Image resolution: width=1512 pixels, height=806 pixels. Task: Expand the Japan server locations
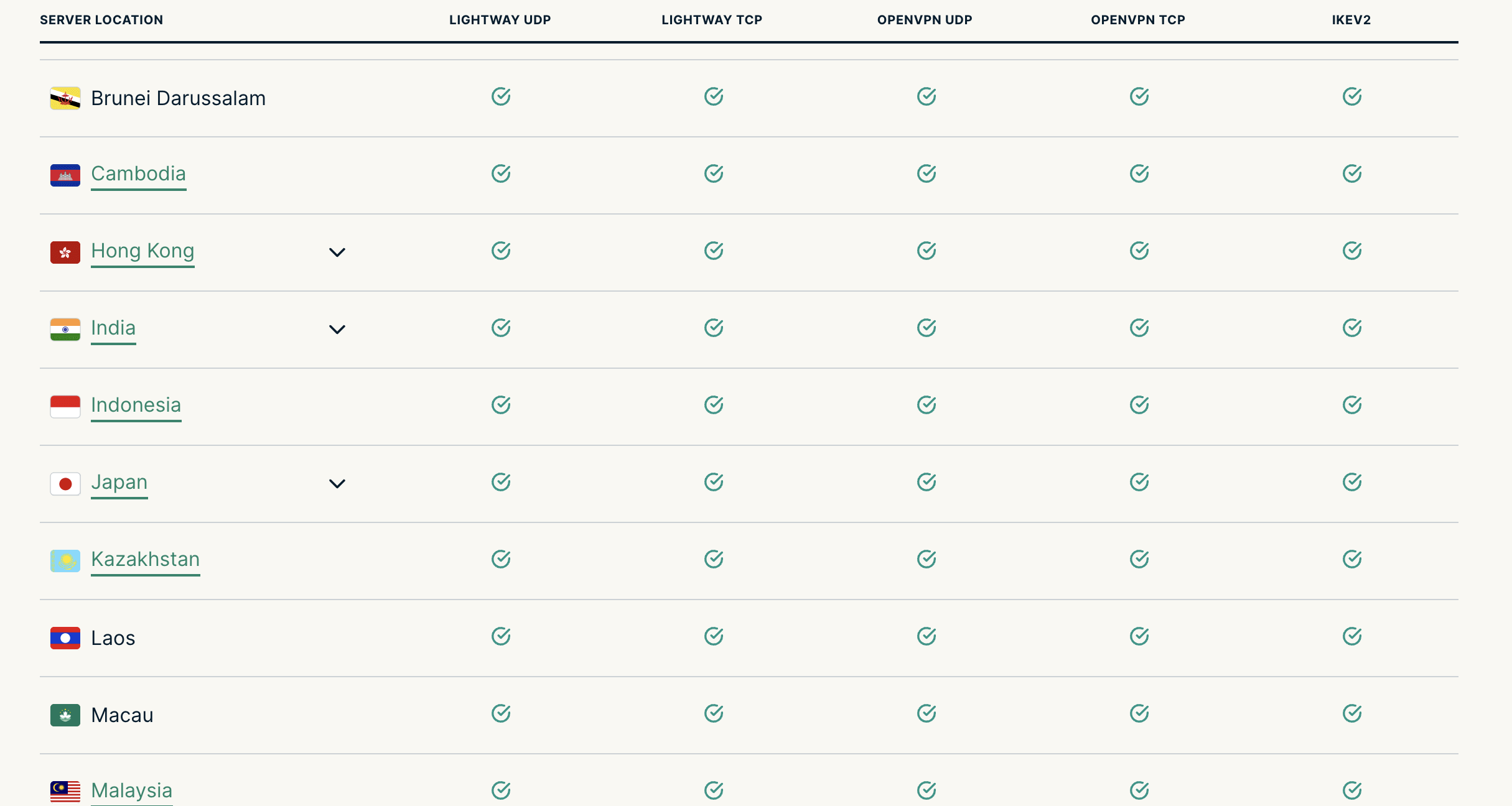tap(337, 484)
